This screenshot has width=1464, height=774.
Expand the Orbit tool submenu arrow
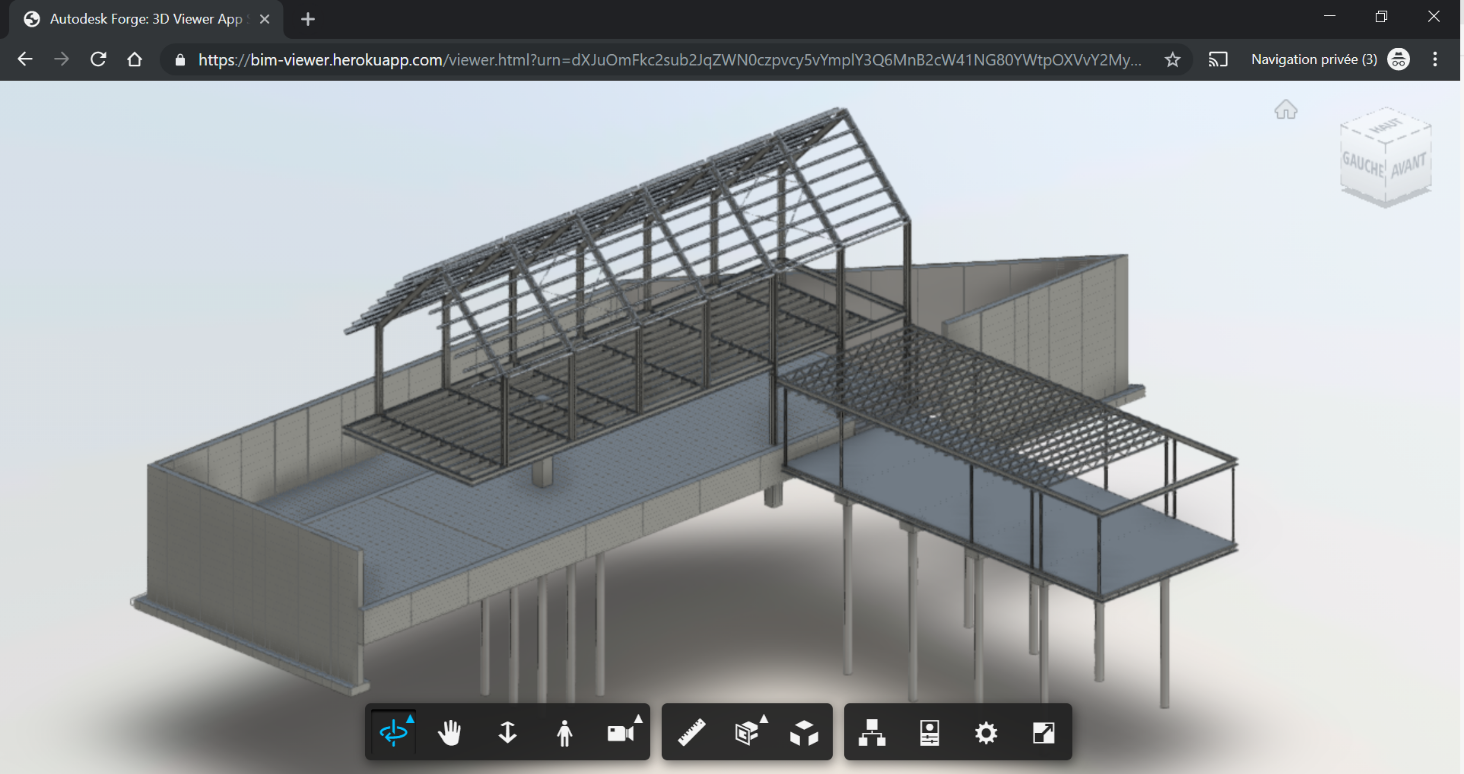coord(409,717)
